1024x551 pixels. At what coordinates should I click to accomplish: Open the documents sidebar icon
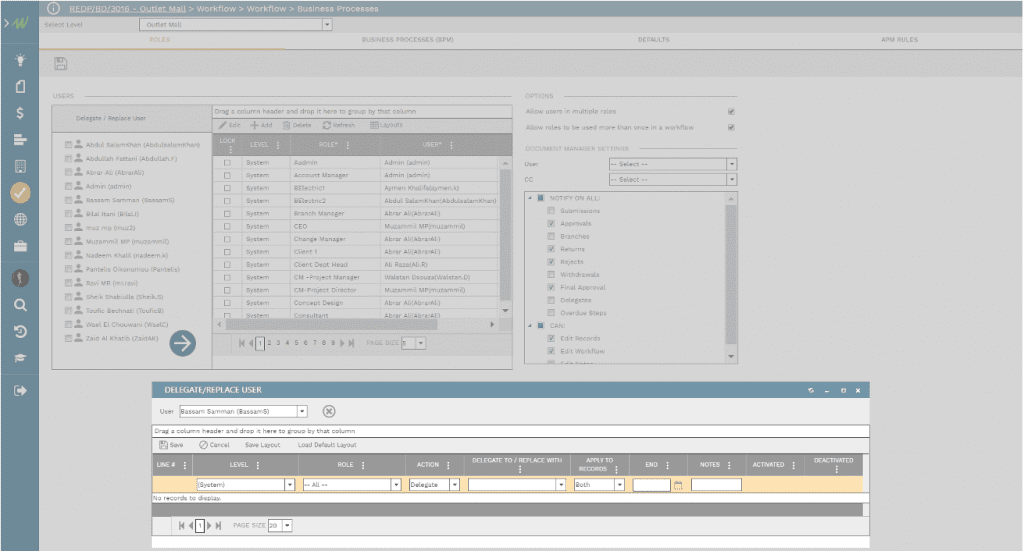(20, 87)
